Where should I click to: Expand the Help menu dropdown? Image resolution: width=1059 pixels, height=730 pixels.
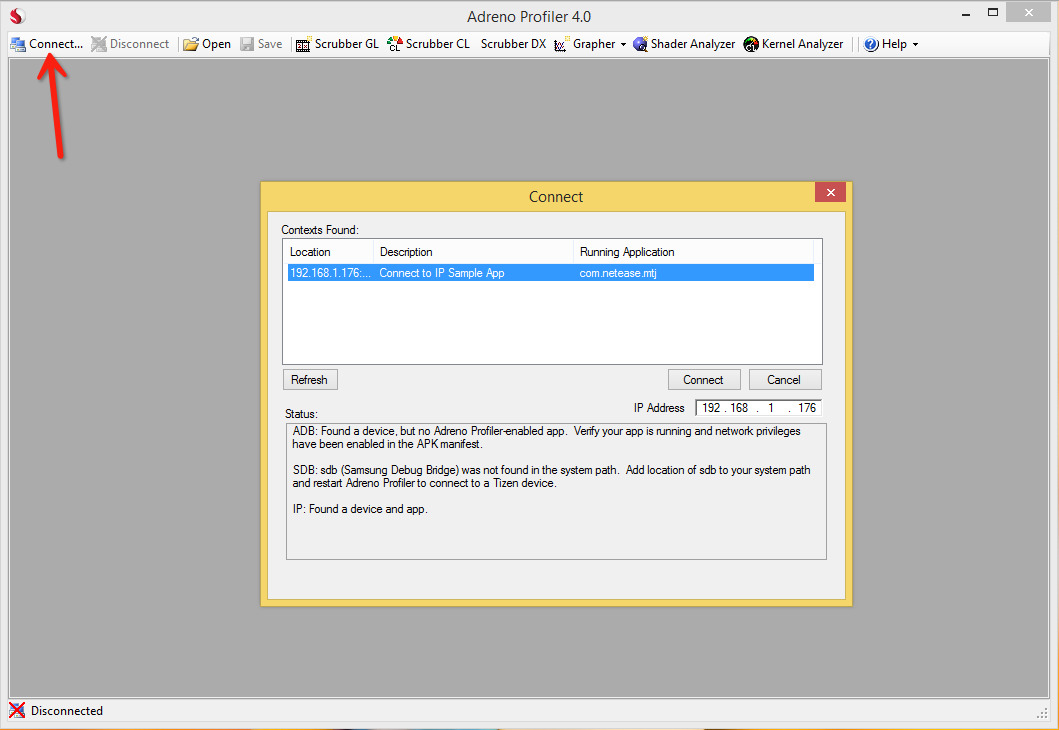pos(914,44)
